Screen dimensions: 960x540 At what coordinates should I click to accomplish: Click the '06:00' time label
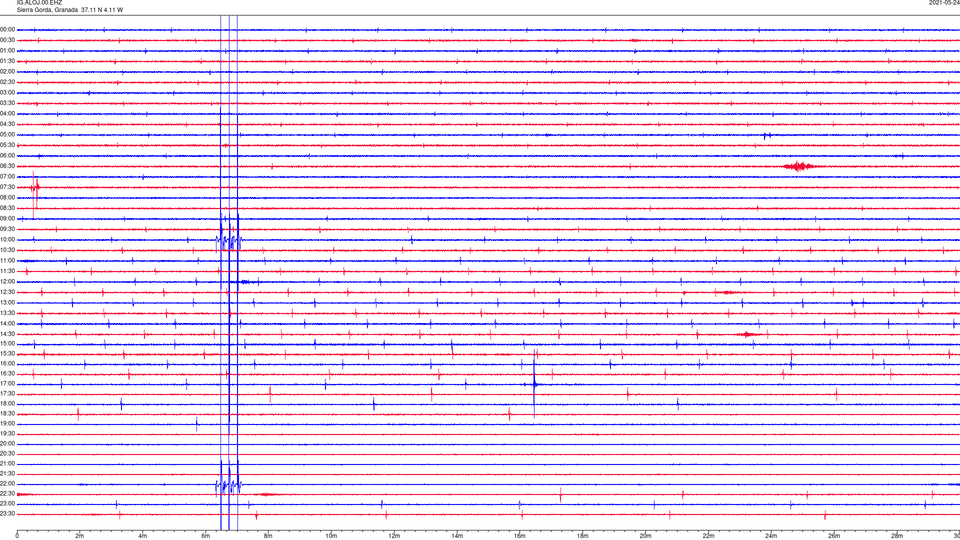point(7,156)
